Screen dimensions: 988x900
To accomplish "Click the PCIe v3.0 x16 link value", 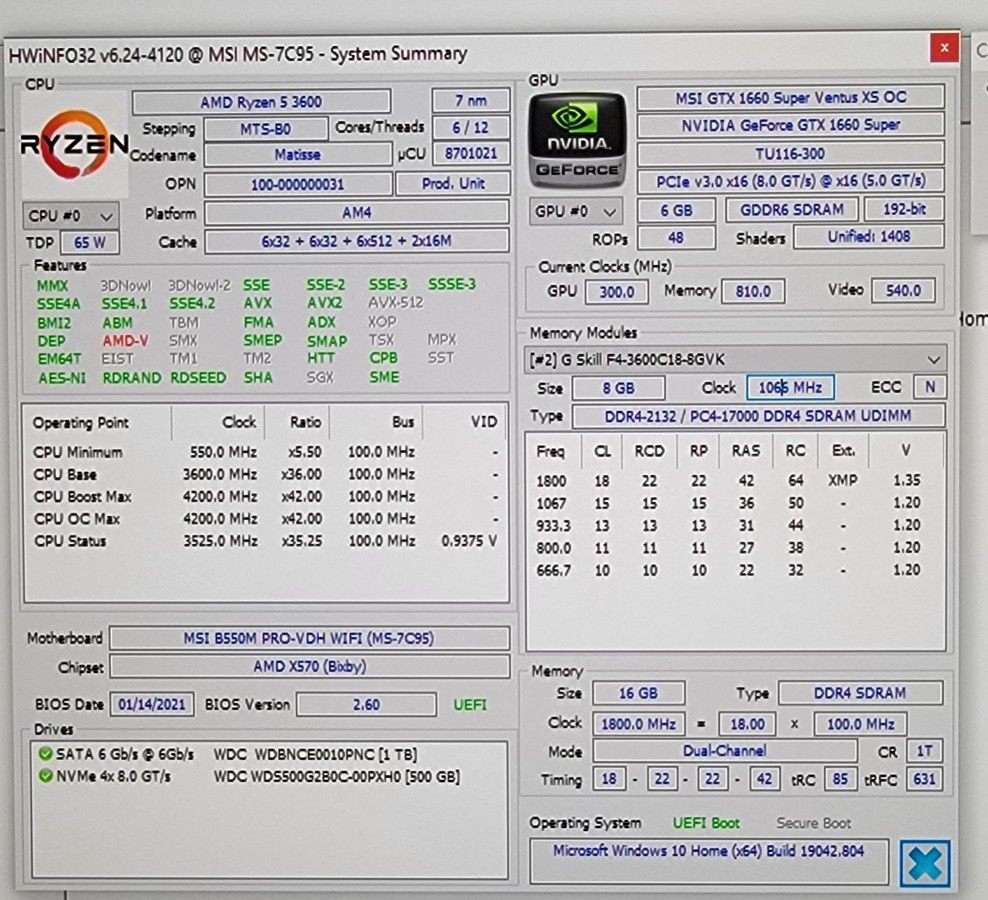I will coord(791,182).
